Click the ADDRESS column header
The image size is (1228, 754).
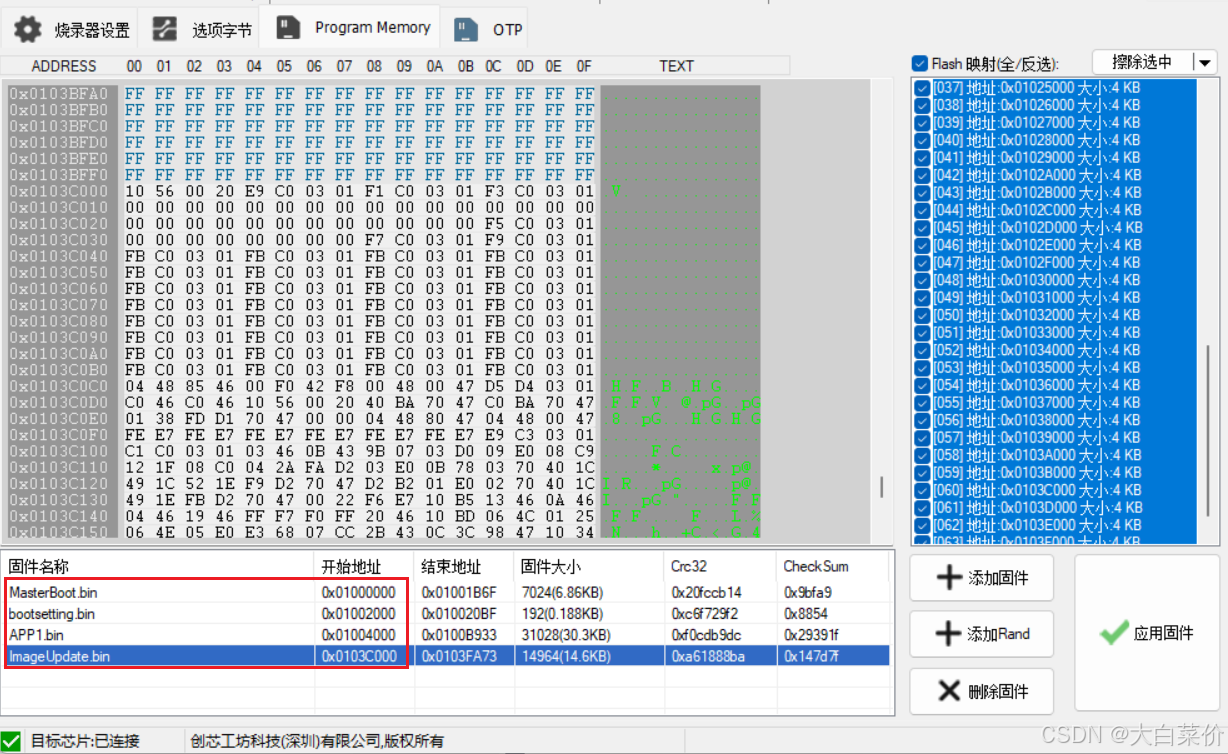[x=64, y=66]
